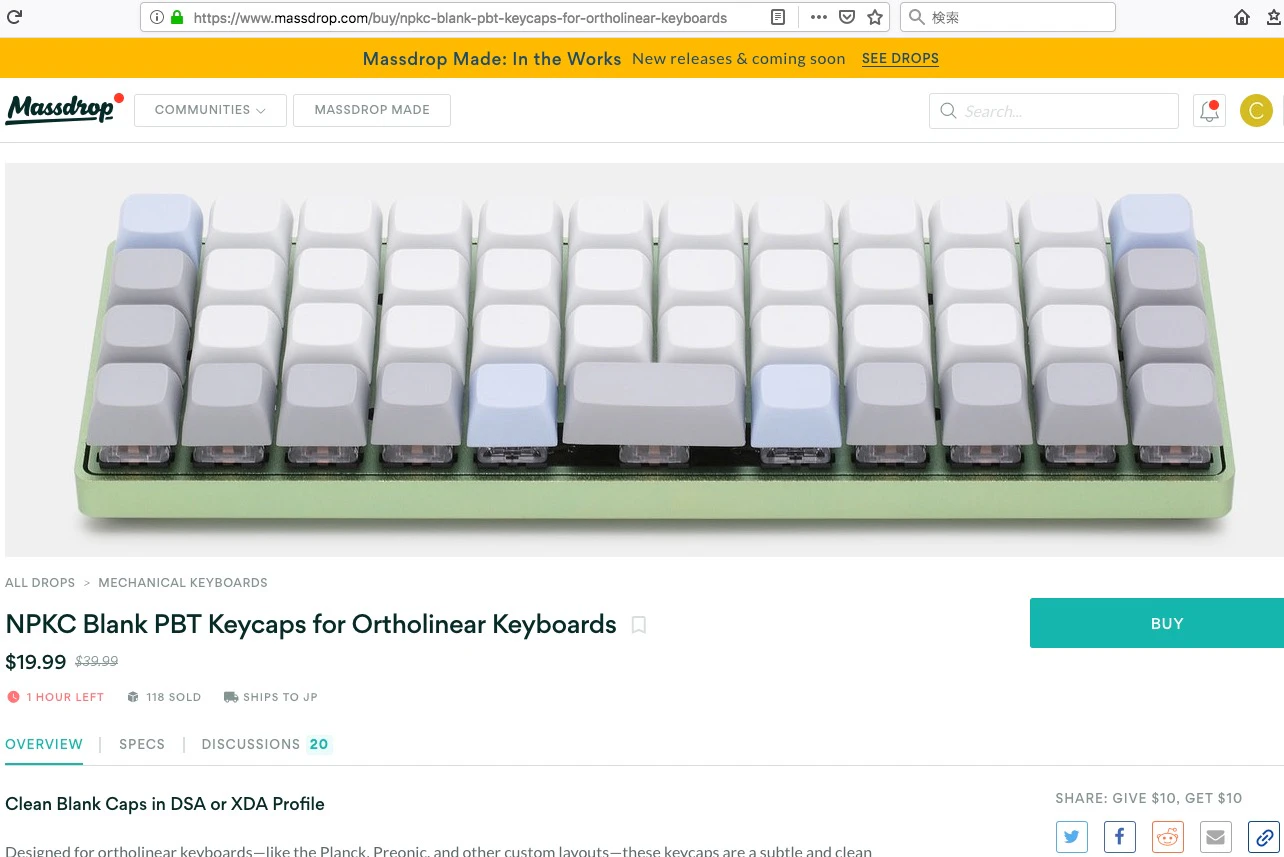Share the drop on Facebook

1119,837
